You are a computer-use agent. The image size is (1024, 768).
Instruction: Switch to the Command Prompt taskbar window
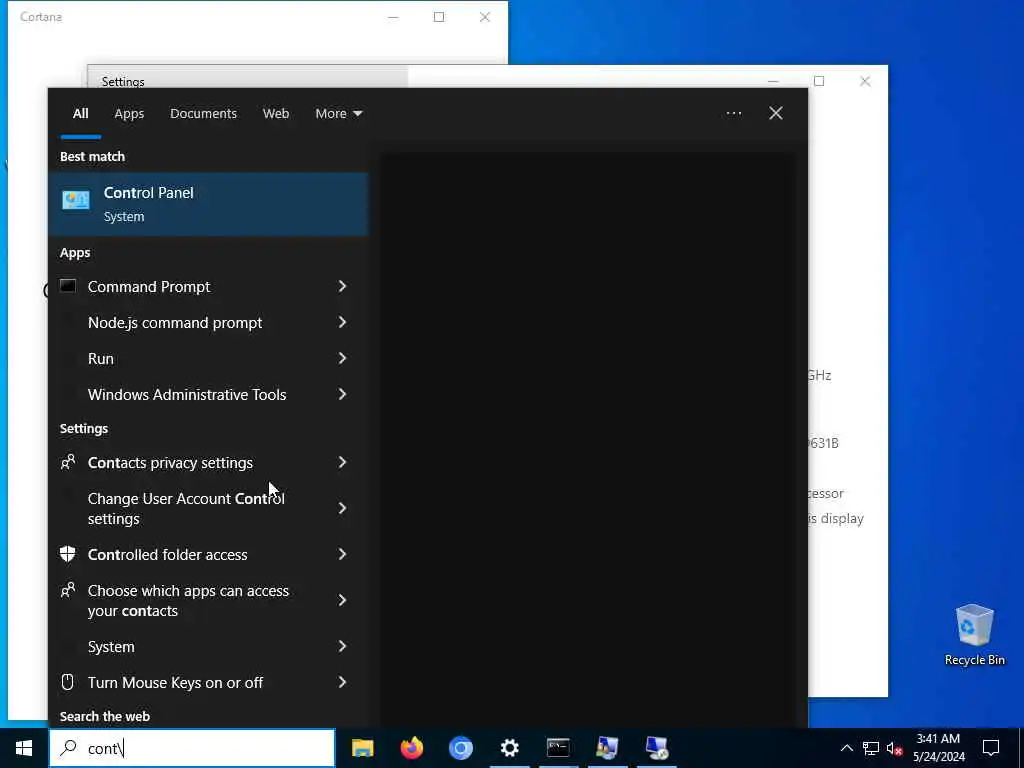pyautogui.click(x=558, y=748)
